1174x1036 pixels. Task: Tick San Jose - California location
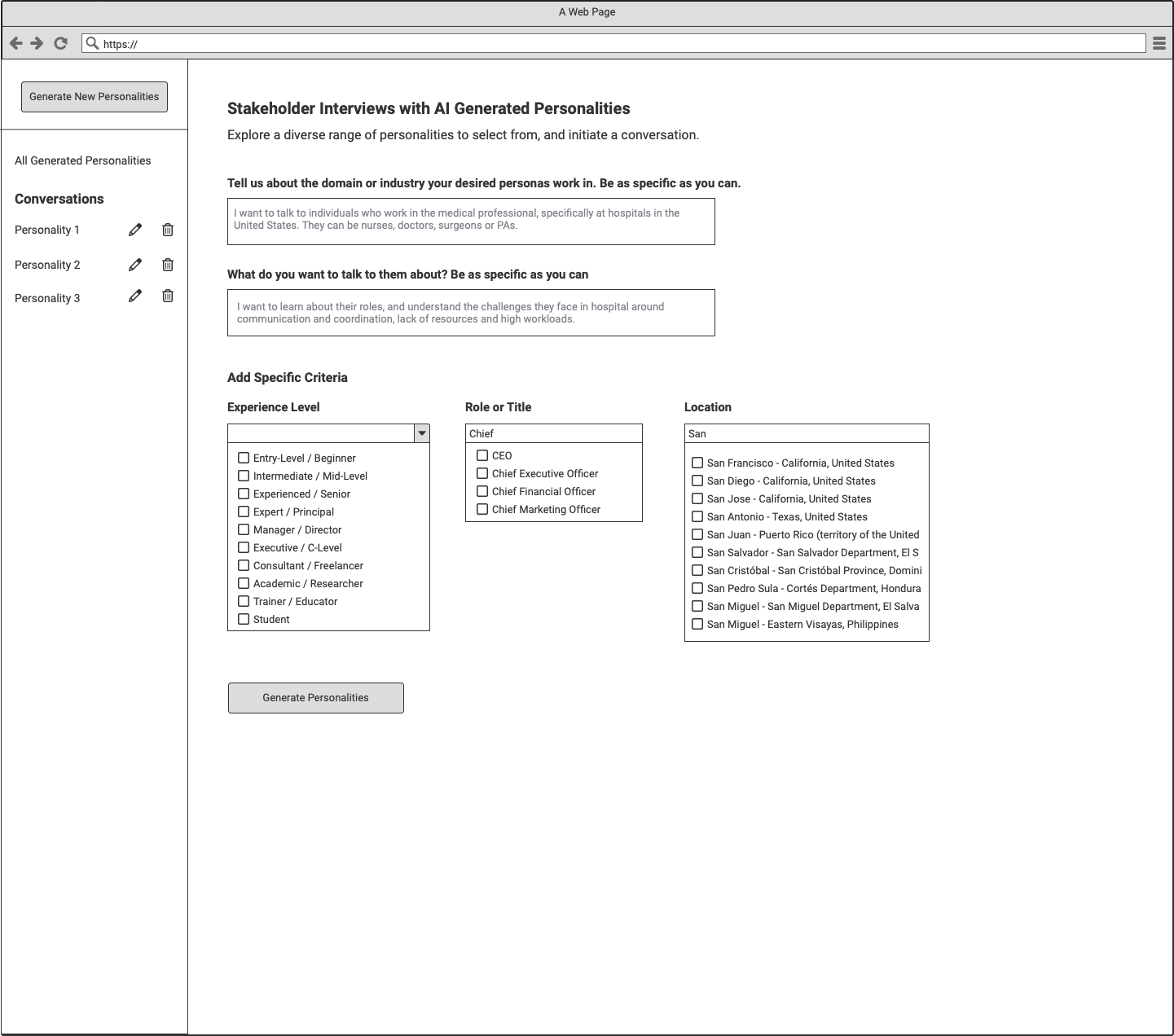(x=697, y=498)
